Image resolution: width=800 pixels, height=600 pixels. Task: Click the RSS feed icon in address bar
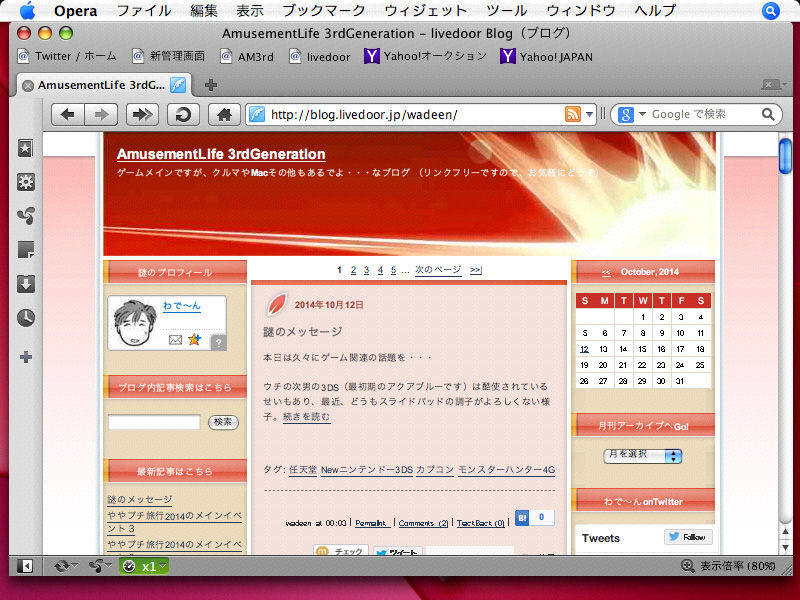click(572, 114)
